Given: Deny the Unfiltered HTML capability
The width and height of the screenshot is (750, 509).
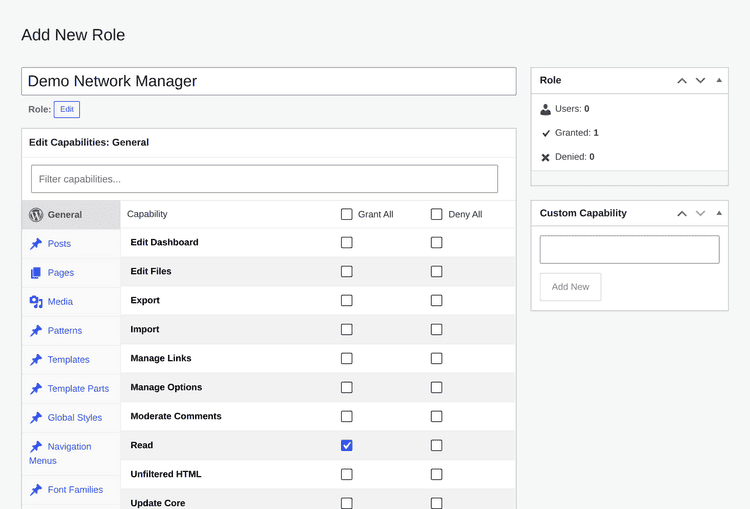Looking at the screenshot, I should tap(437, 475).
